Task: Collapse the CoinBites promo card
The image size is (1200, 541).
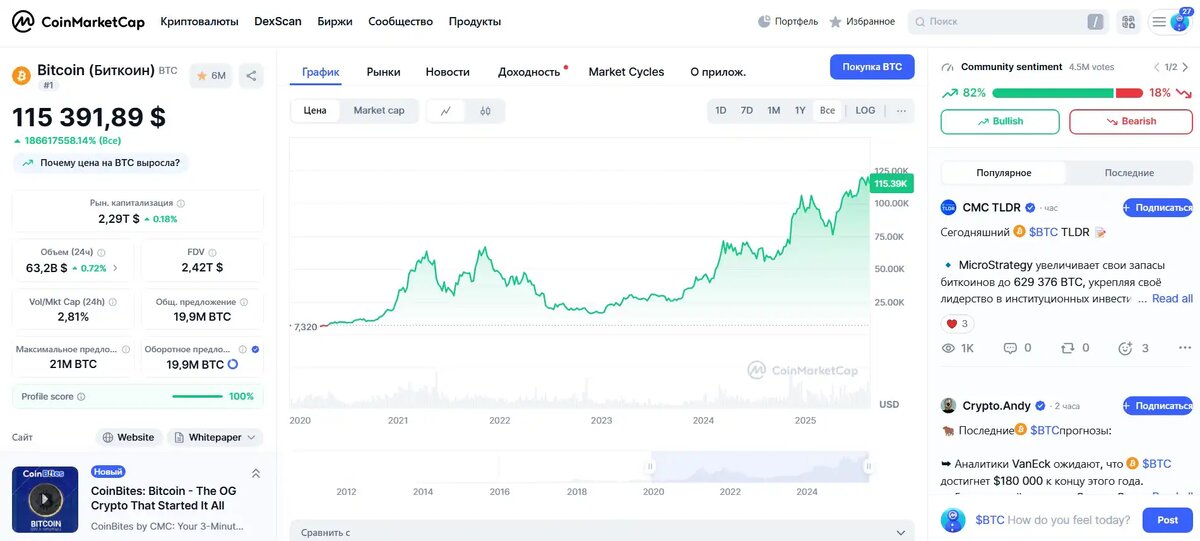Action: click(x=255, y=473)
